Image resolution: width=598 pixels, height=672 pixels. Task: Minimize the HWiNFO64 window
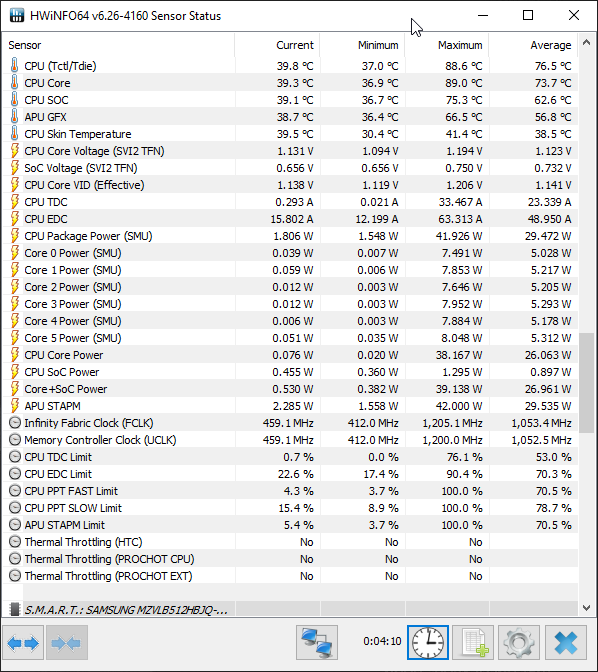tap(483, 15)
